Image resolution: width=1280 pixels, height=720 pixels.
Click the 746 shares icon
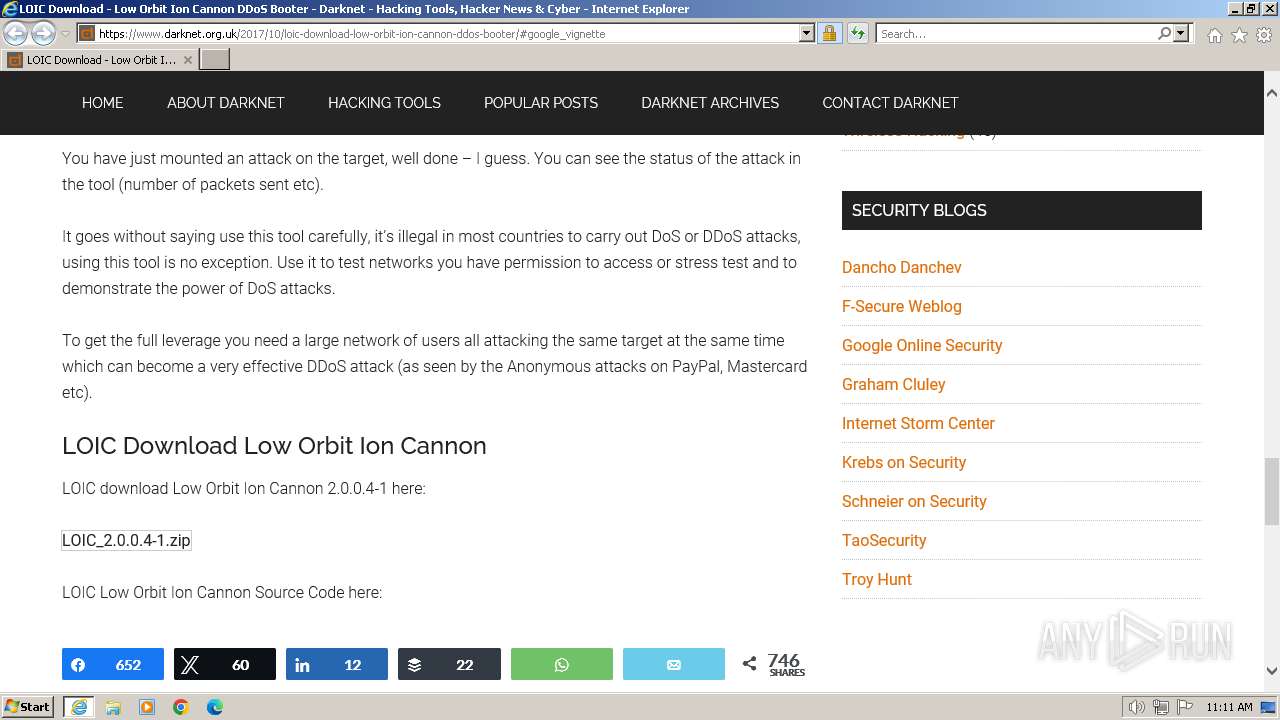point(749,664)
